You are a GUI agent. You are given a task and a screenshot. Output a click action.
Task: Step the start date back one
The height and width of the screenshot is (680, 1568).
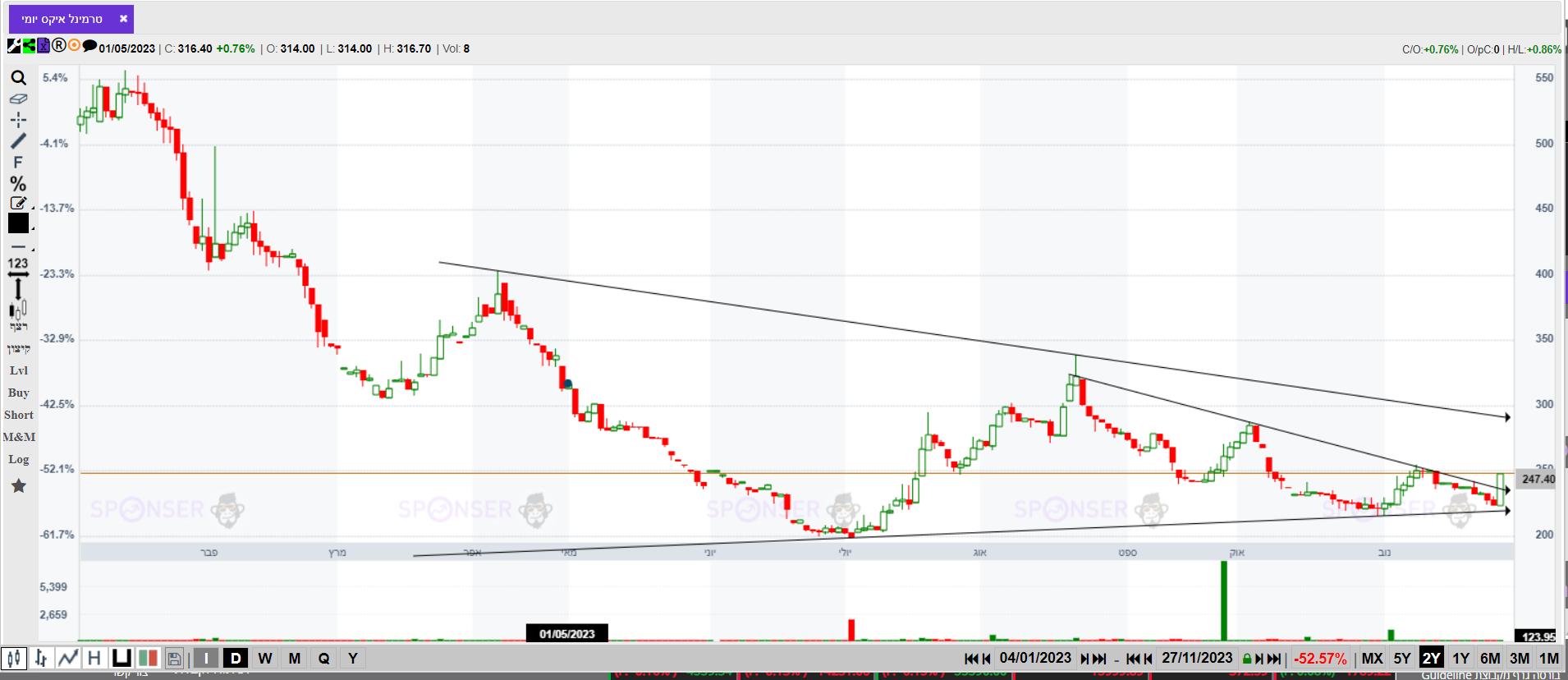987,659
